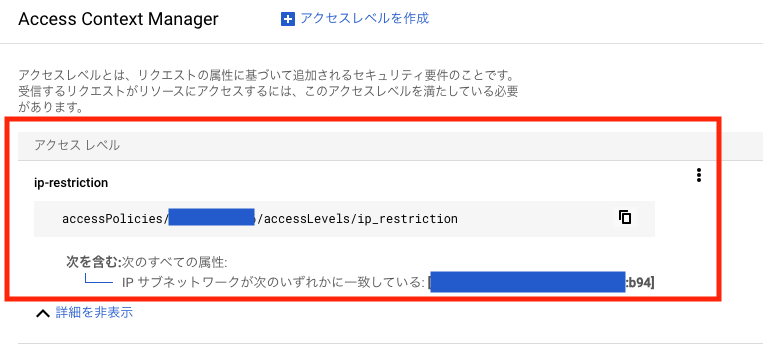Click the 次を含む: bold label

click(x=93, y=263)
